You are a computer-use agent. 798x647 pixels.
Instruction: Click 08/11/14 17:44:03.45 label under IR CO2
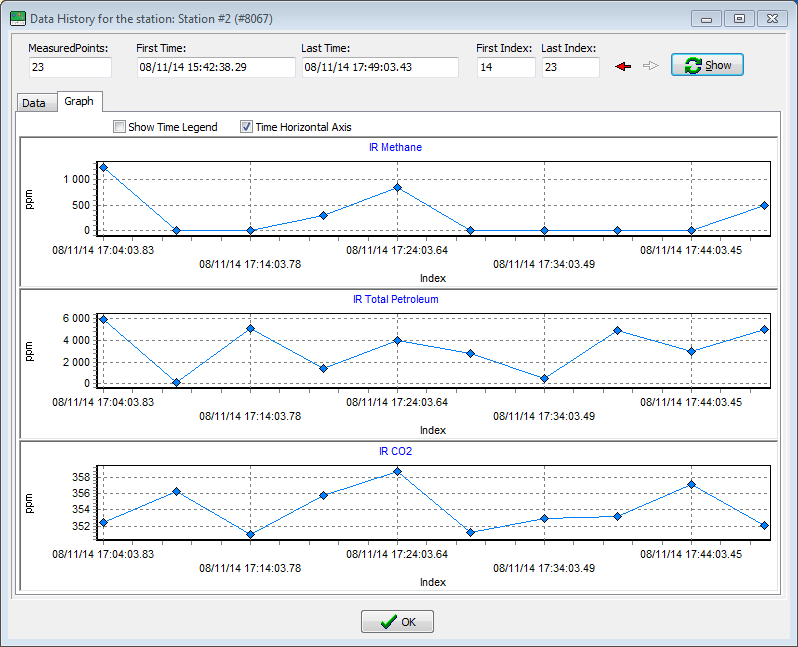coord(691,554)
